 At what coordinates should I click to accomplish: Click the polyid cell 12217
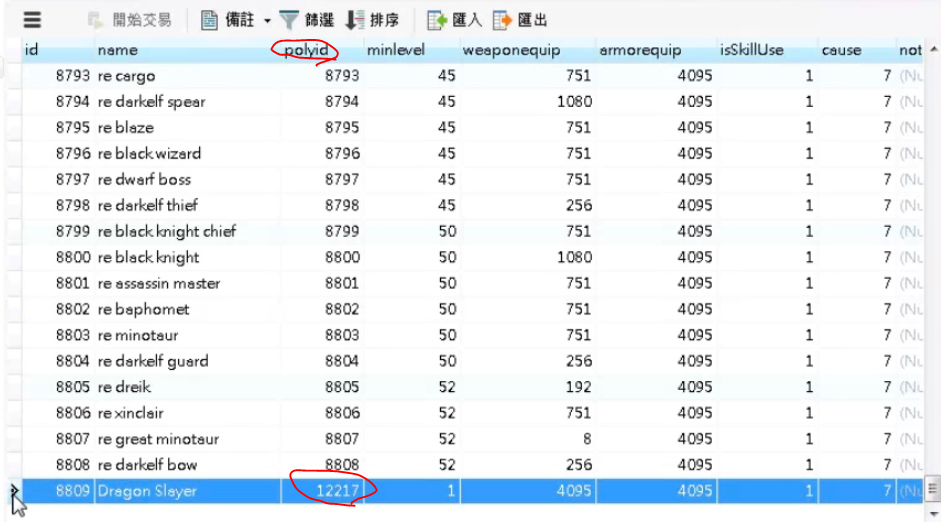tap(322, 491)
